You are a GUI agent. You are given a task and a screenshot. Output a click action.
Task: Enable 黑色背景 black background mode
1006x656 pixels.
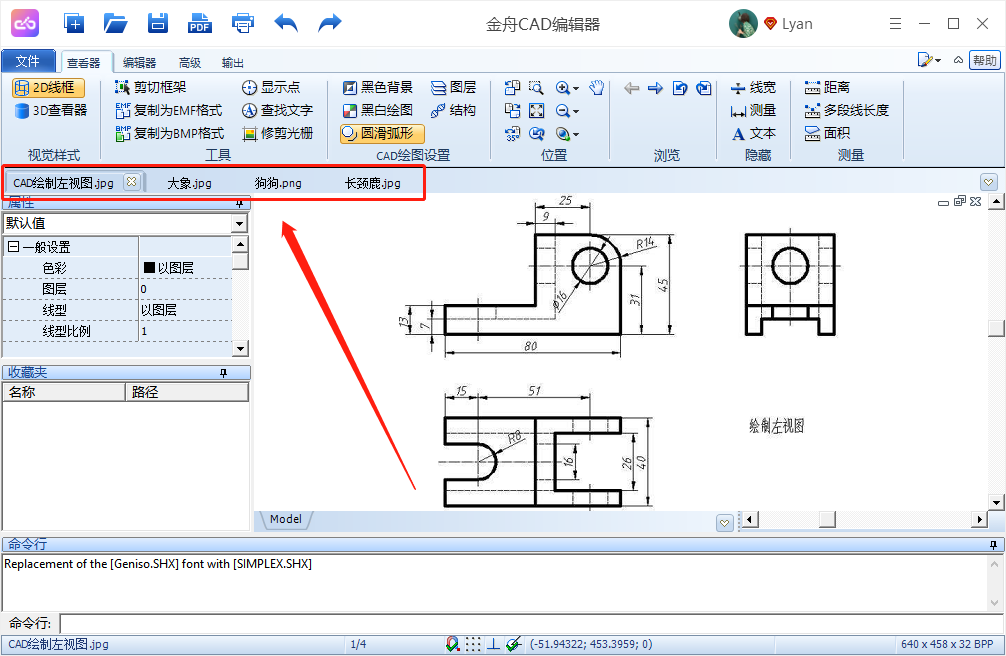pos(377,87)
